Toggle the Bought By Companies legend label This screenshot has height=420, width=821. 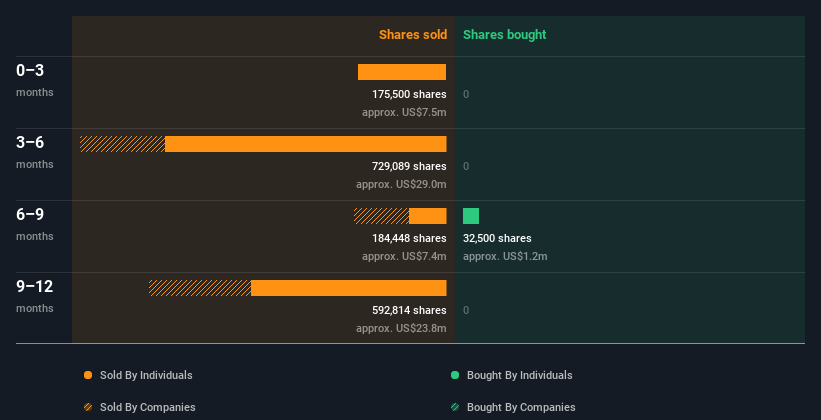tap(521, 407)
